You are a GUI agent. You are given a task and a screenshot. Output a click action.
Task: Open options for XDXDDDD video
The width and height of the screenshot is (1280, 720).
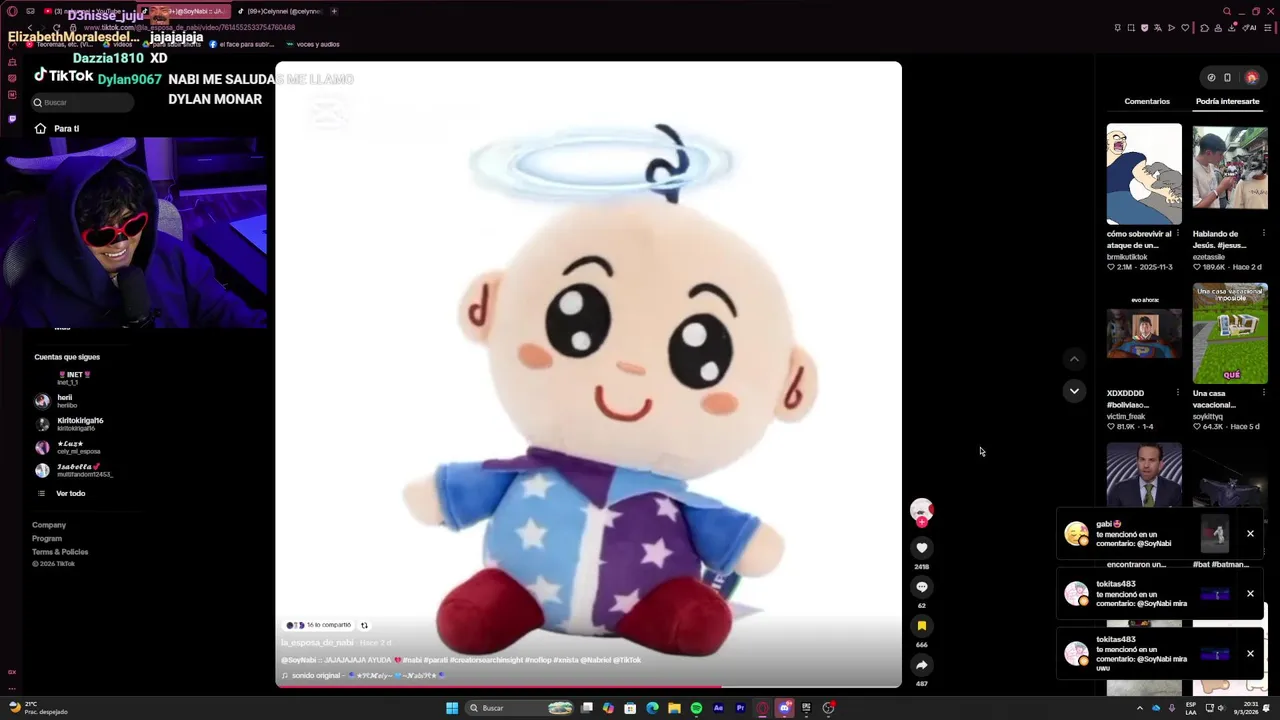pyautogui.click(x=1178, y=393)
